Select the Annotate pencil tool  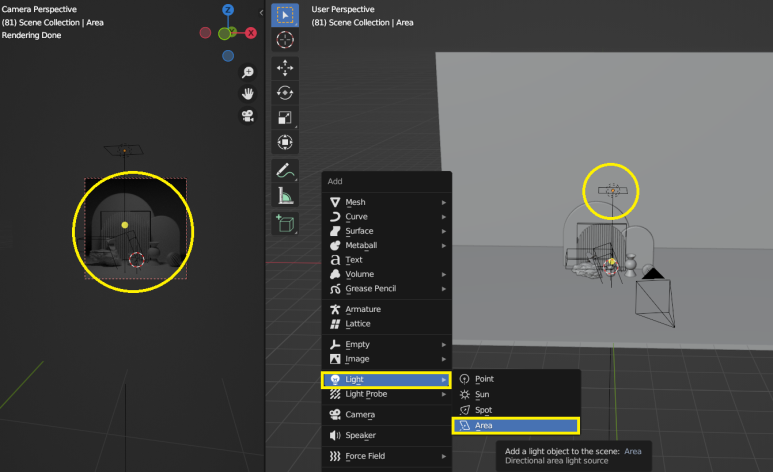[285, 171]
